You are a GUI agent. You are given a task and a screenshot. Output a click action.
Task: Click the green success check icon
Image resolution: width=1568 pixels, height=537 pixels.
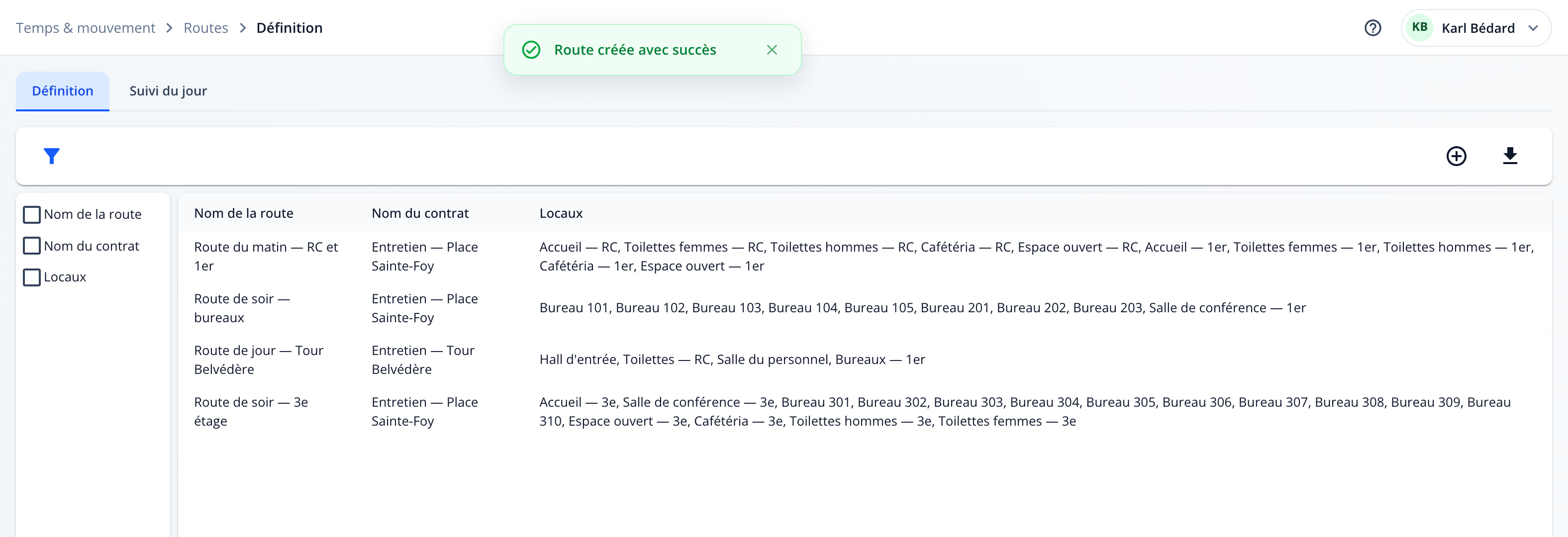pos(531,50)
